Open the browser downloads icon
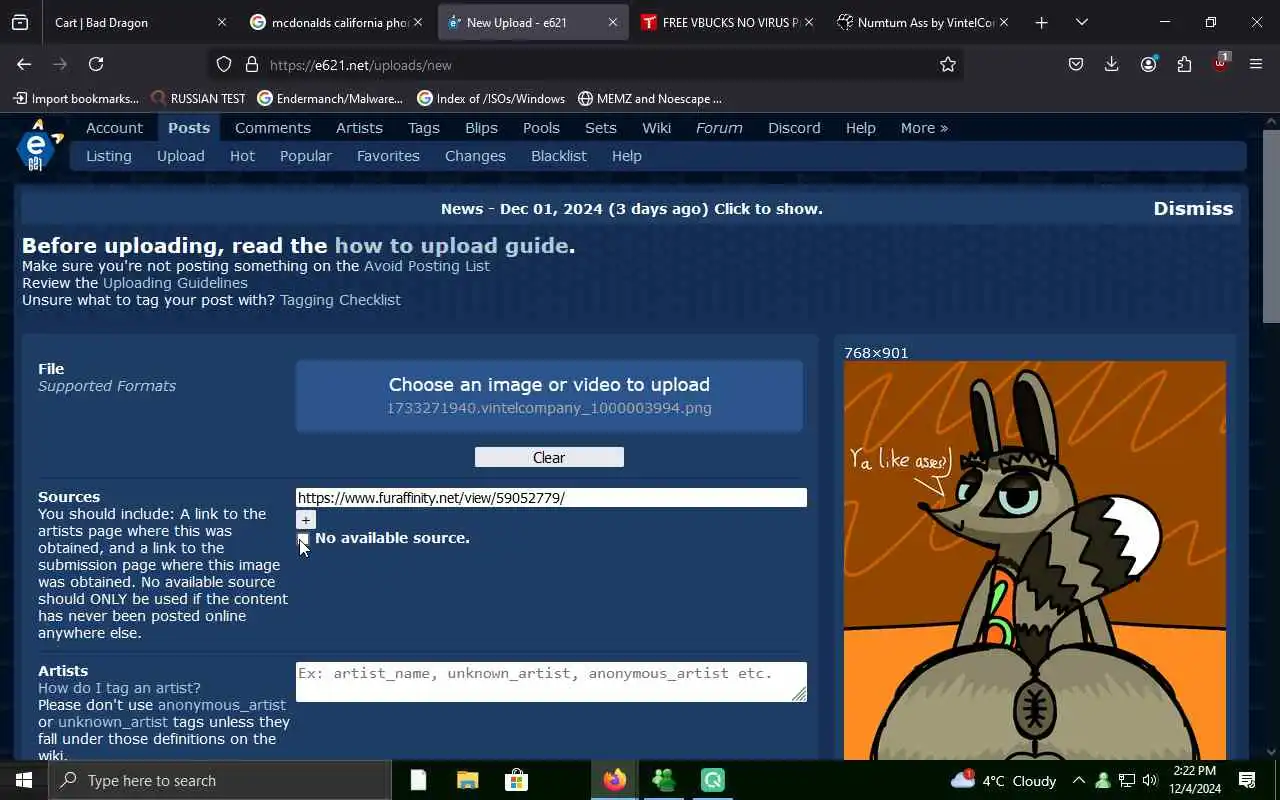The image size is (1280, 800). coord(1112,64)
